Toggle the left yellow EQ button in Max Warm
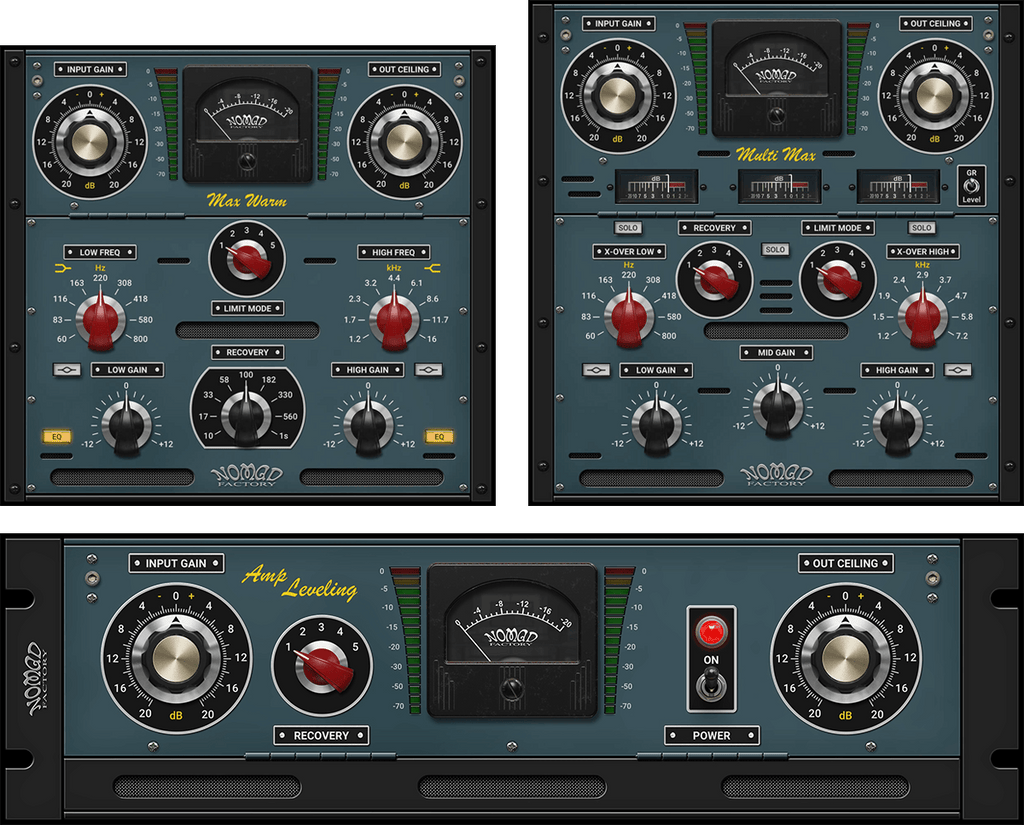 point(57,436)
